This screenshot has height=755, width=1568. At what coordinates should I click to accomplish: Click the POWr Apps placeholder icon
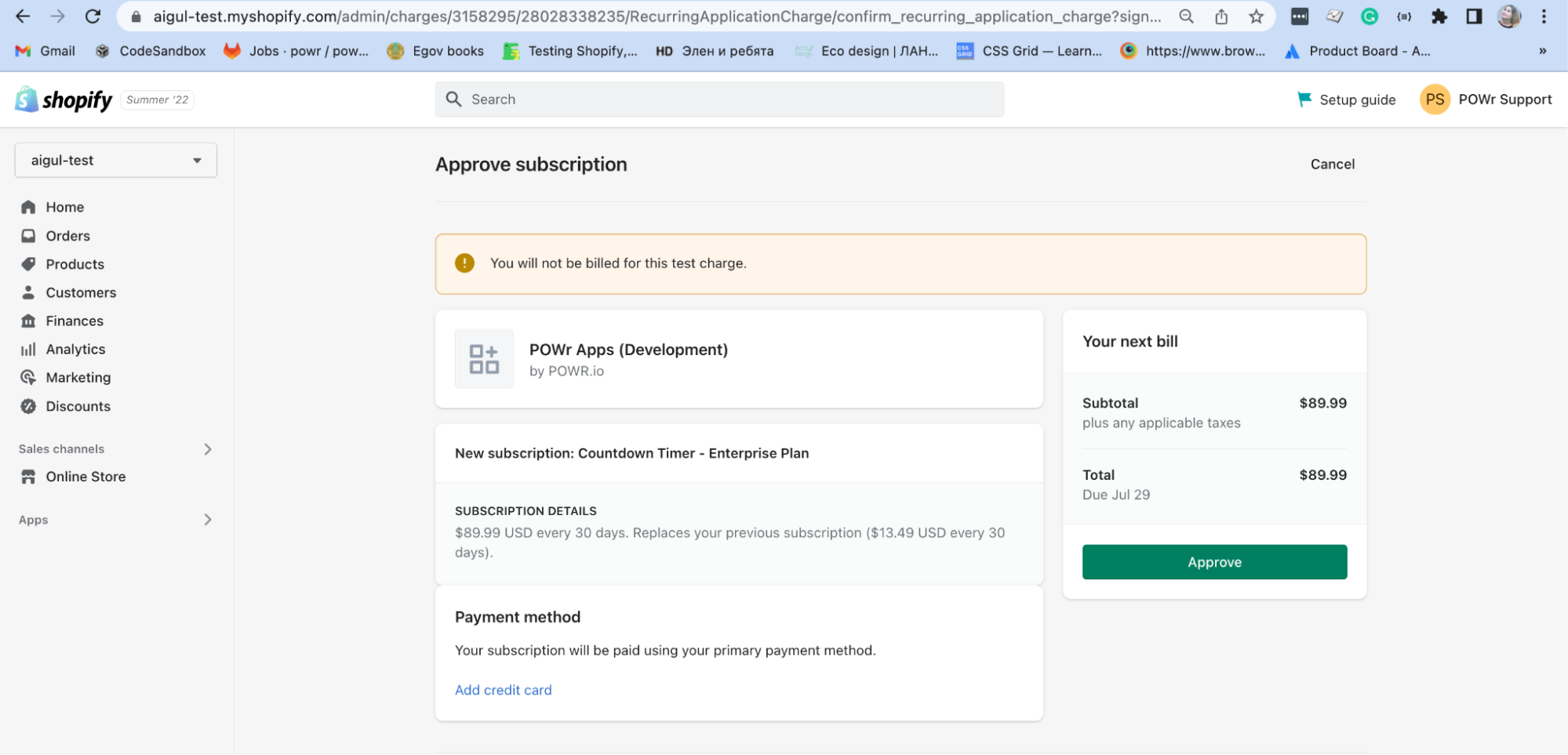tap(484, 359)
